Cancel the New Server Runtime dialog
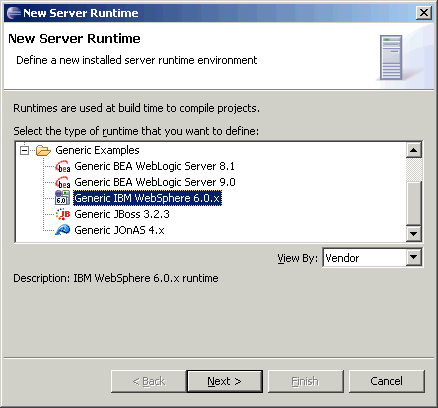 click(x=387, y=381)
